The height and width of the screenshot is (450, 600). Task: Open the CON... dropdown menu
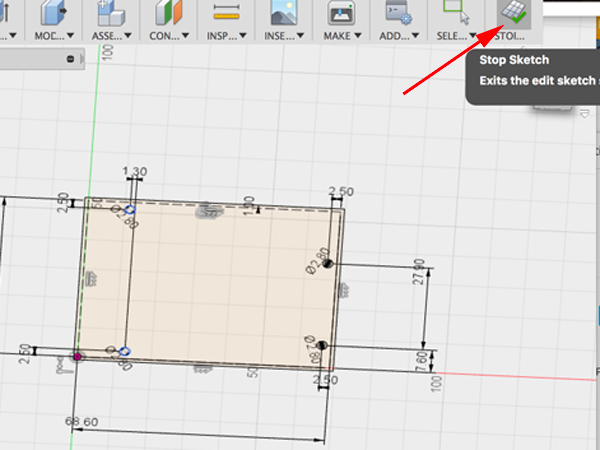[x=169, y=36]
